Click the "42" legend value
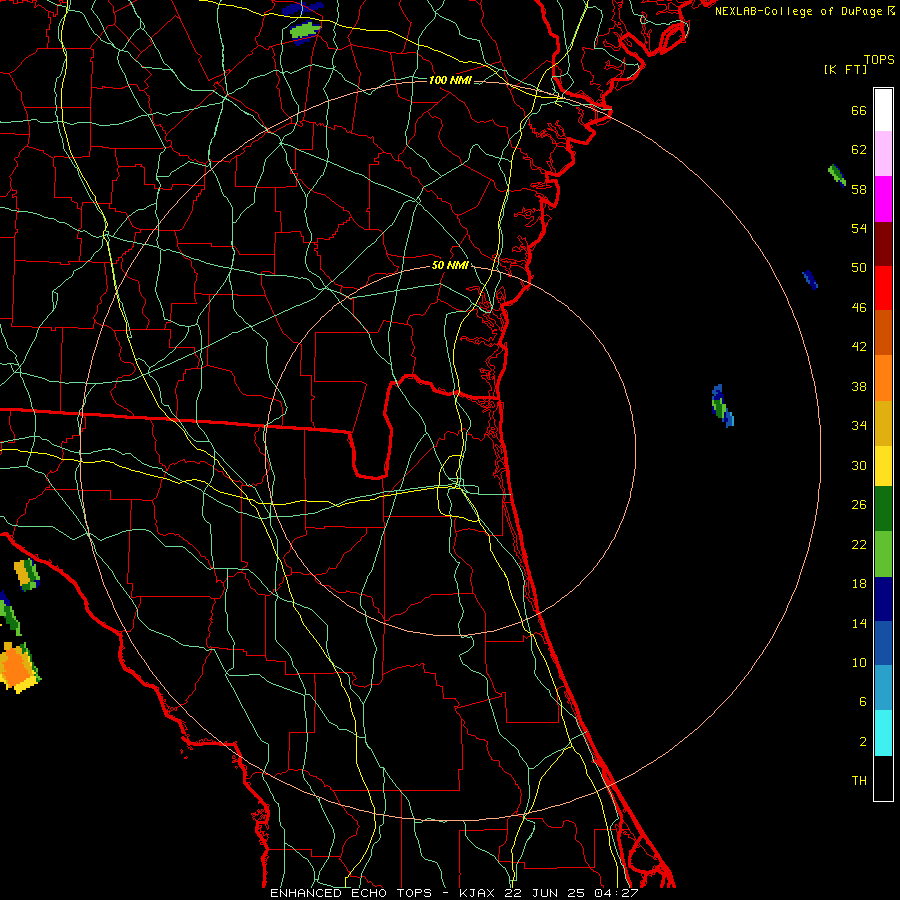The width and height of the screenshot is (900, 900). coord(859,347)
